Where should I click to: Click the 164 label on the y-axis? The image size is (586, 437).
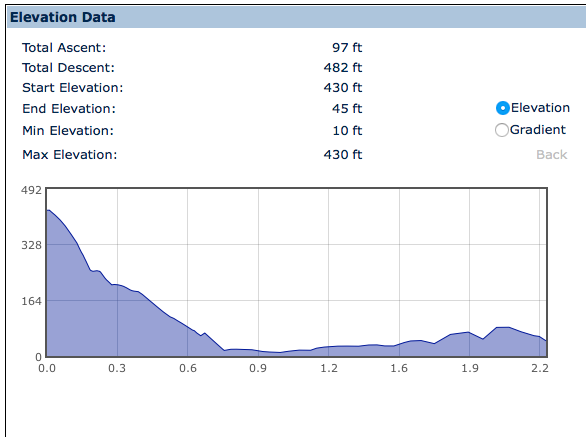coord(31,301)
